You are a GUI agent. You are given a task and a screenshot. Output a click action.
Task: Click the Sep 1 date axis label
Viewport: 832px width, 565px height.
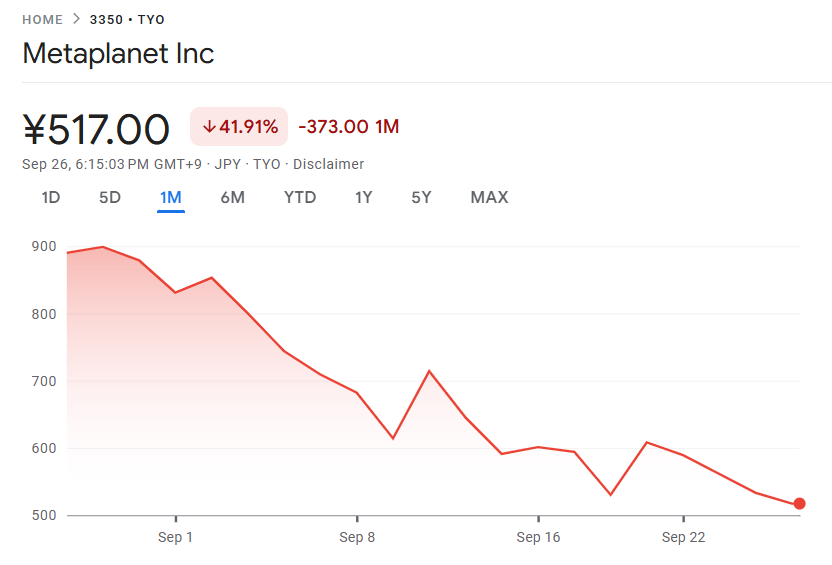175,538
